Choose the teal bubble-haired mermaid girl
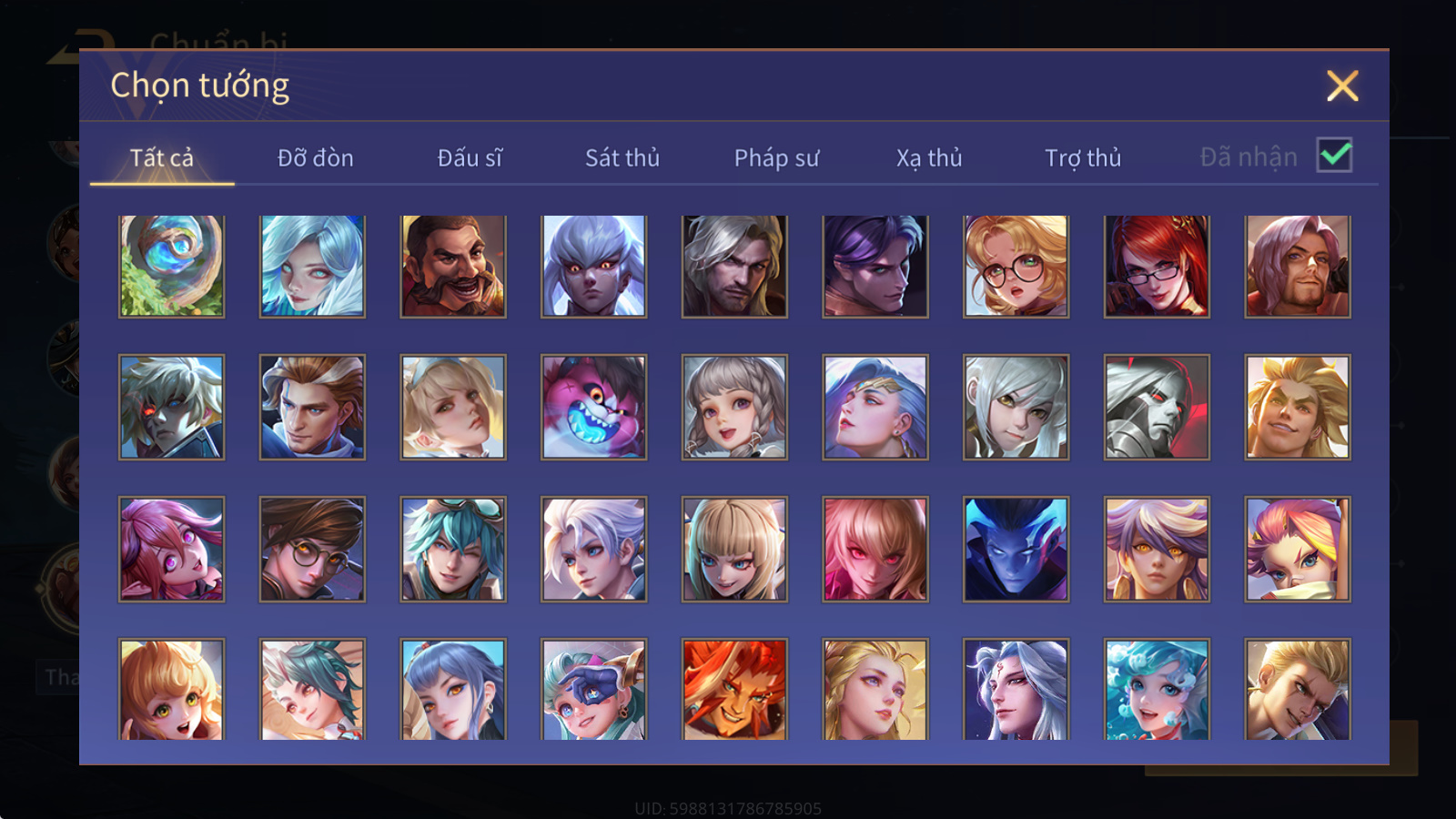 pyautogui.click(x=1157, y=689)
